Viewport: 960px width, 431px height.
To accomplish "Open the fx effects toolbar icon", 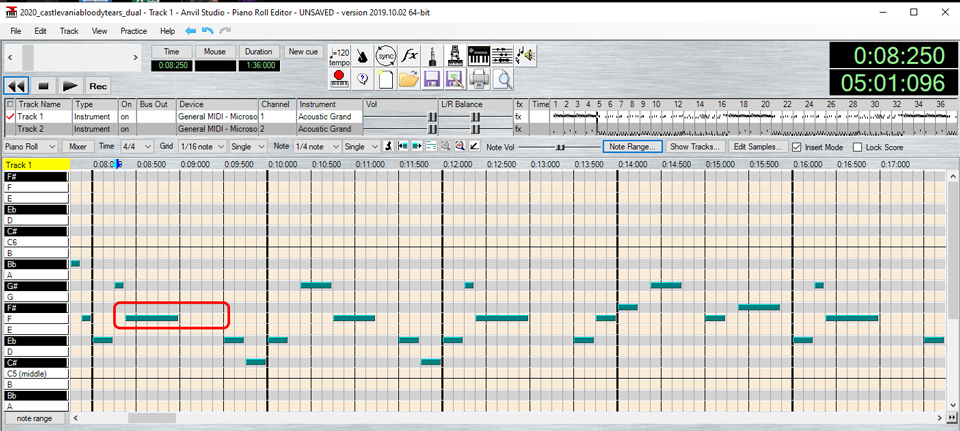I will click(x=409, y=56).
